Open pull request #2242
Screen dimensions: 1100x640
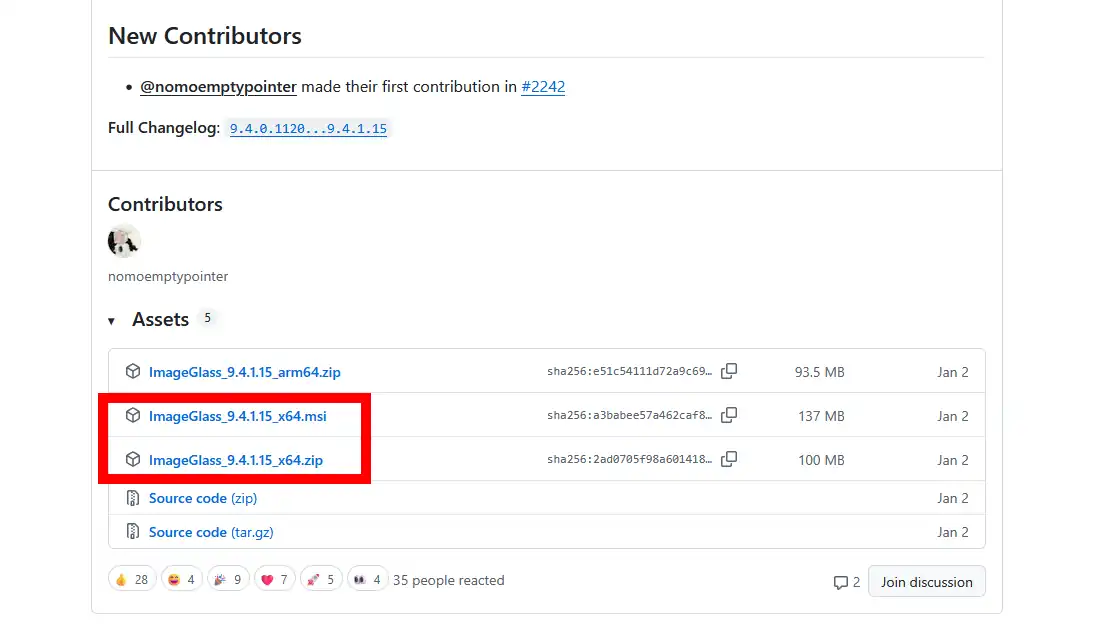point(543,87)
